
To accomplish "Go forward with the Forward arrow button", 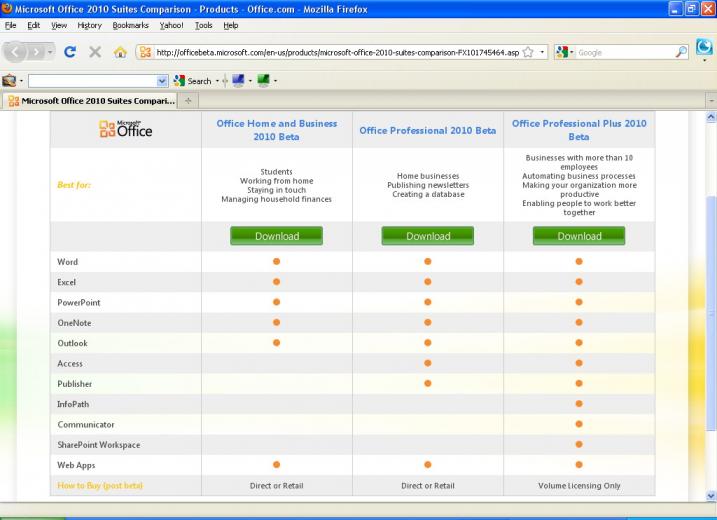I will 37,52.
